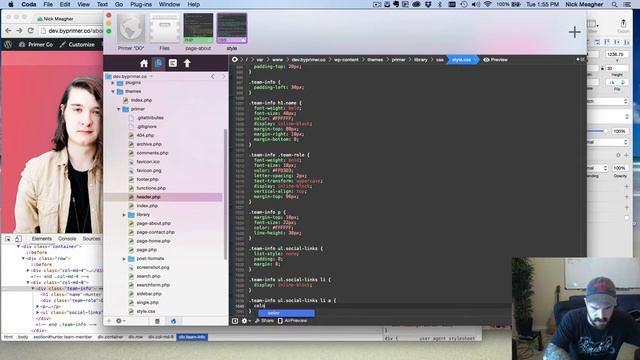Click Primer Co in WordPress admin bar
Screen dimensions: 640x360
tap(36, 44)
